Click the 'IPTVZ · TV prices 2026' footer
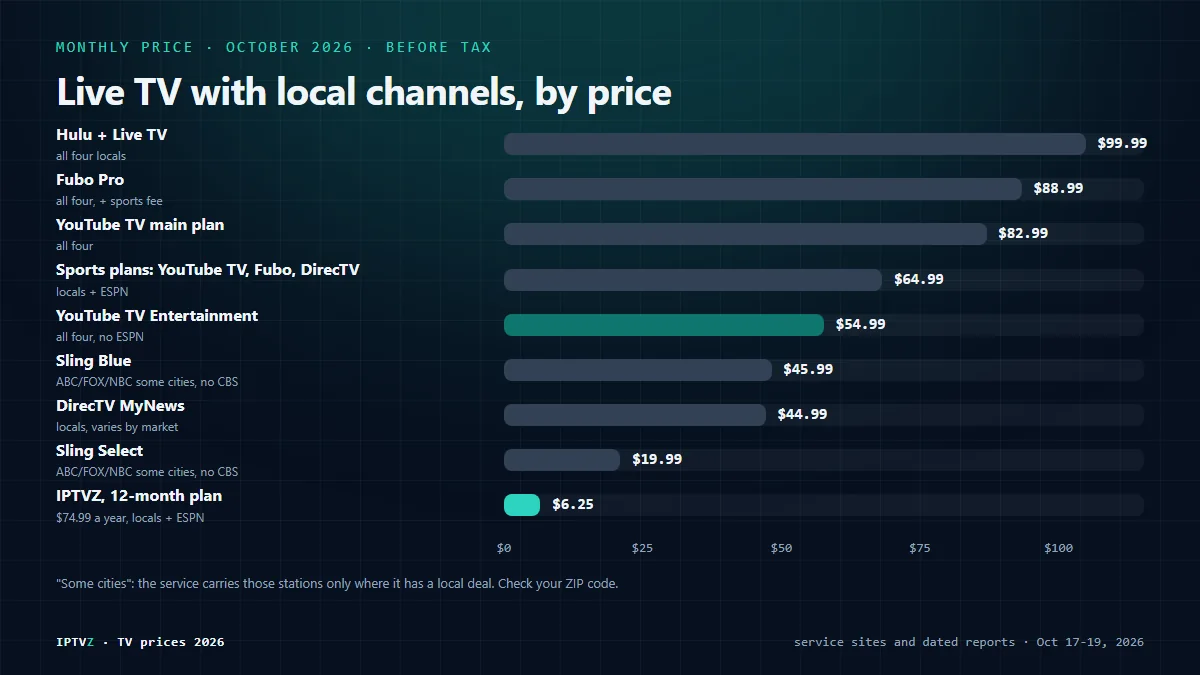The image size is (1200, 675). click(x=140, y=642)
